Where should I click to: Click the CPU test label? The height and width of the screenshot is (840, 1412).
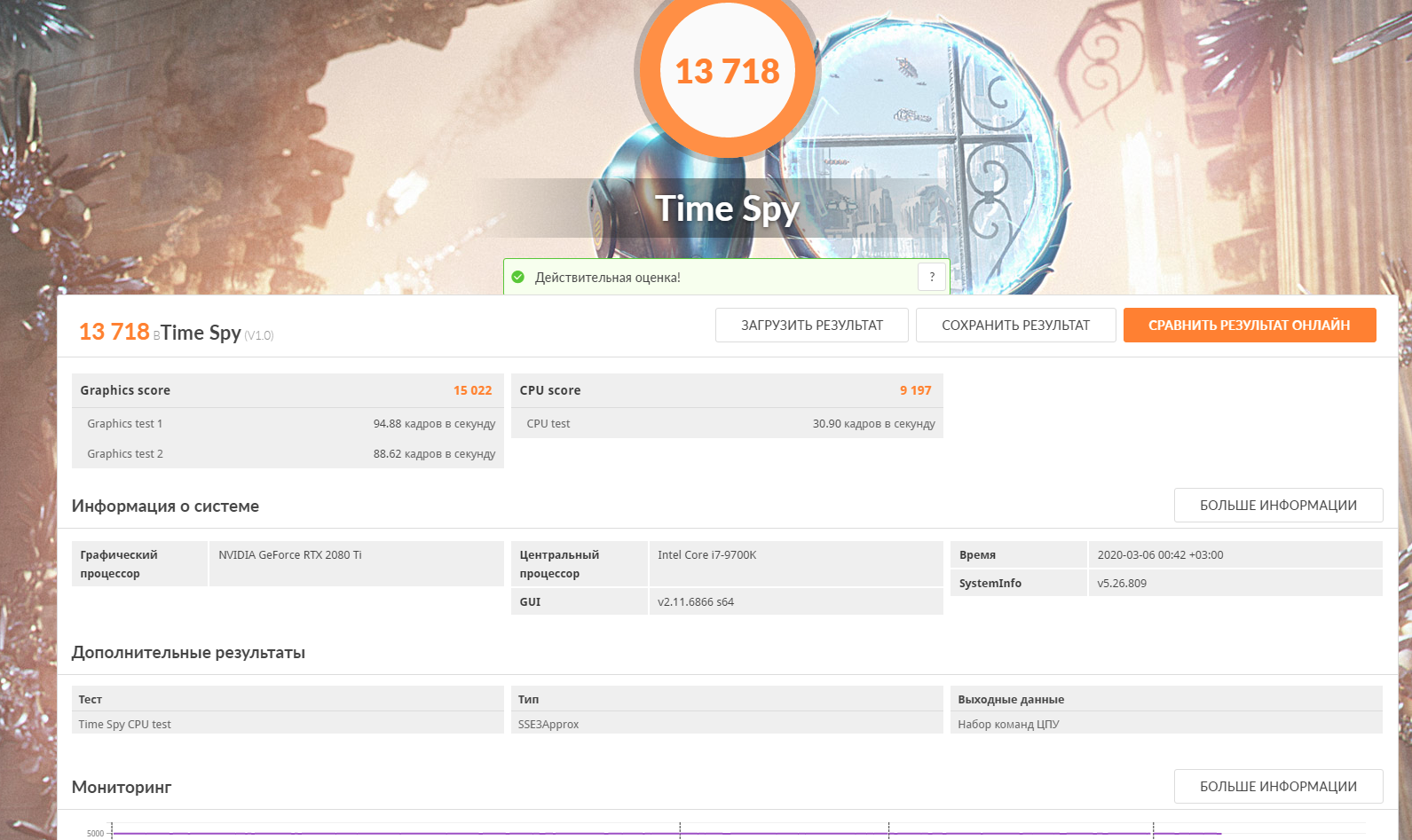pyautogui.click(x=548, y=424)
